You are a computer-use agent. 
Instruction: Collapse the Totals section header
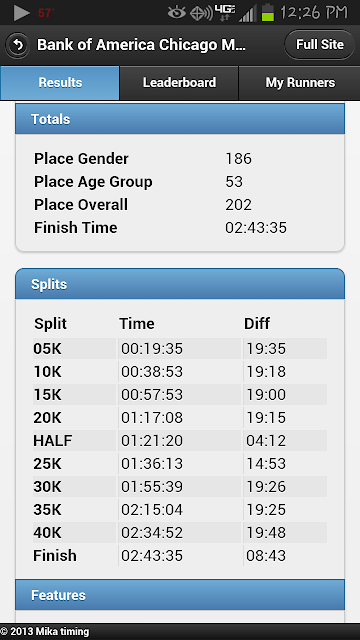tap(180, 119)
